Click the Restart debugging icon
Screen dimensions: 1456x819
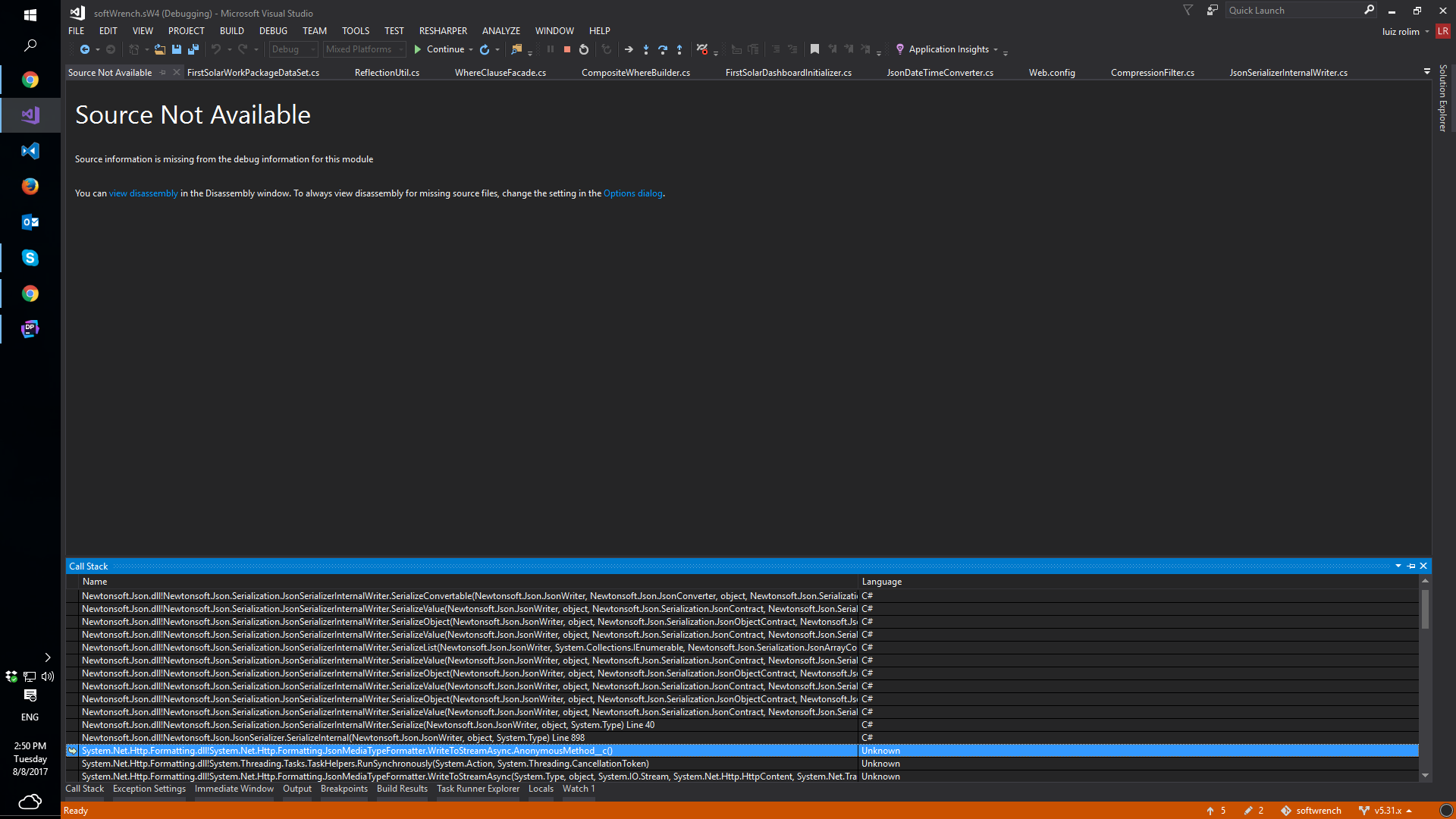click(584, 49)
